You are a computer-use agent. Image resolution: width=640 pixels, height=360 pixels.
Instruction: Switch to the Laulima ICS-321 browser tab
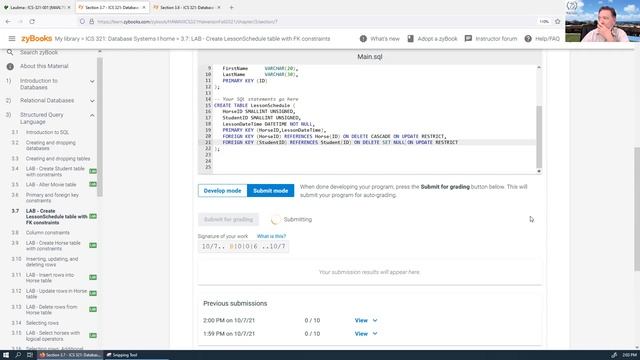(37, 7)
